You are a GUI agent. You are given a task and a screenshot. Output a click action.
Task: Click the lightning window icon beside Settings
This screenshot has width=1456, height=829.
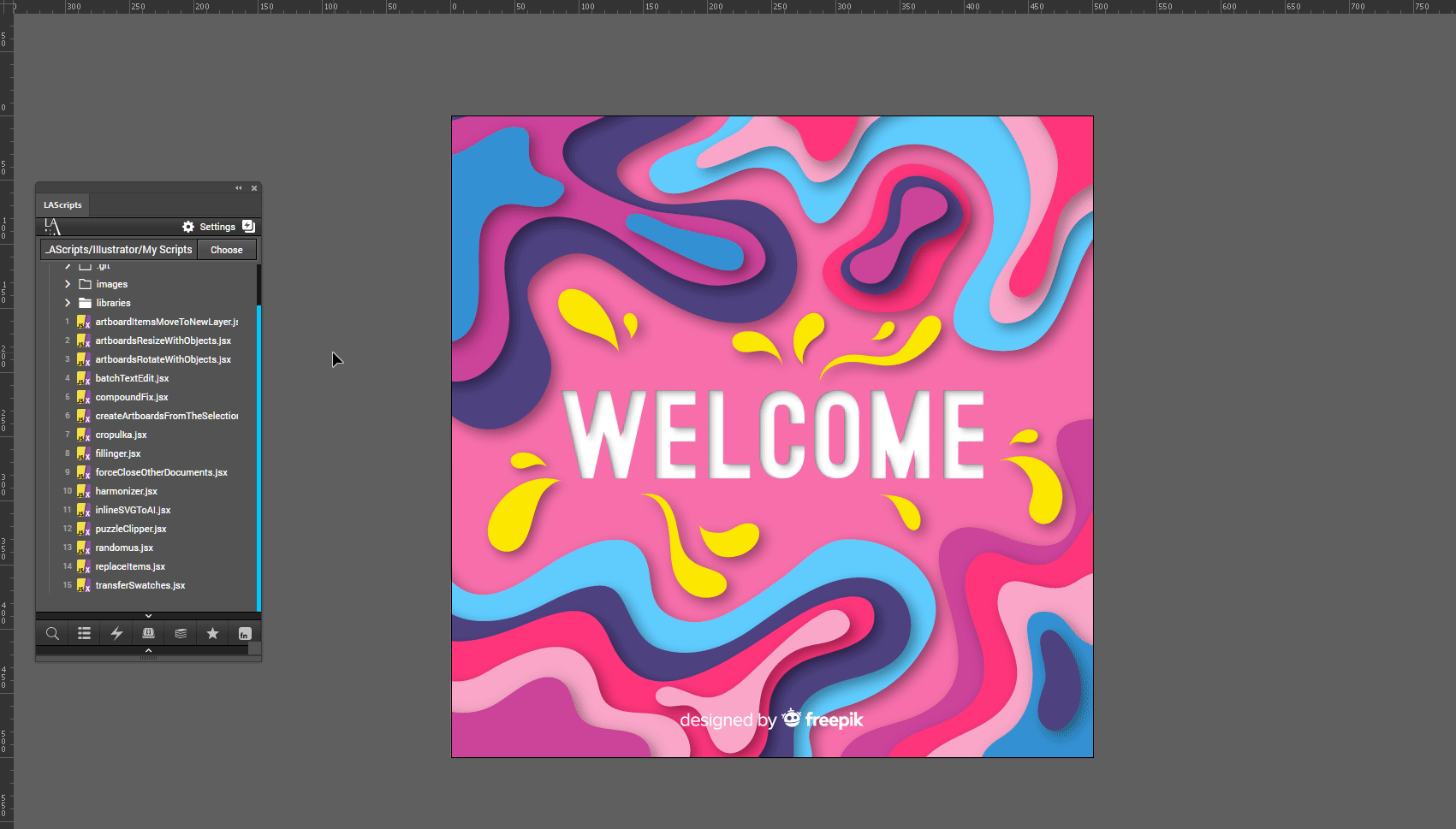[249, 227]
